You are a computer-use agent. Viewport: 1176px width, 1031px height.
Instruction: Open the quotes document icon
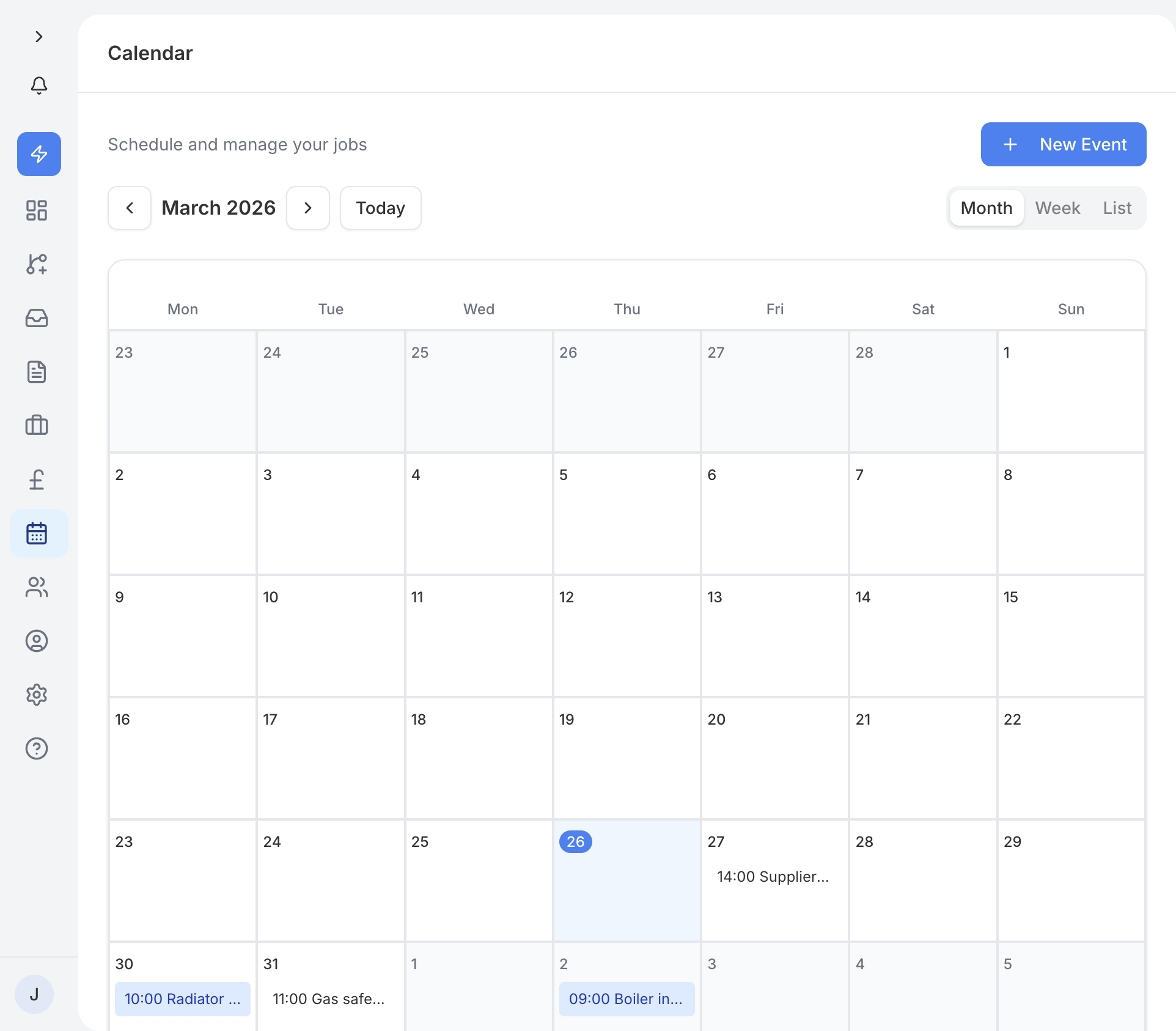click(37, 372)
